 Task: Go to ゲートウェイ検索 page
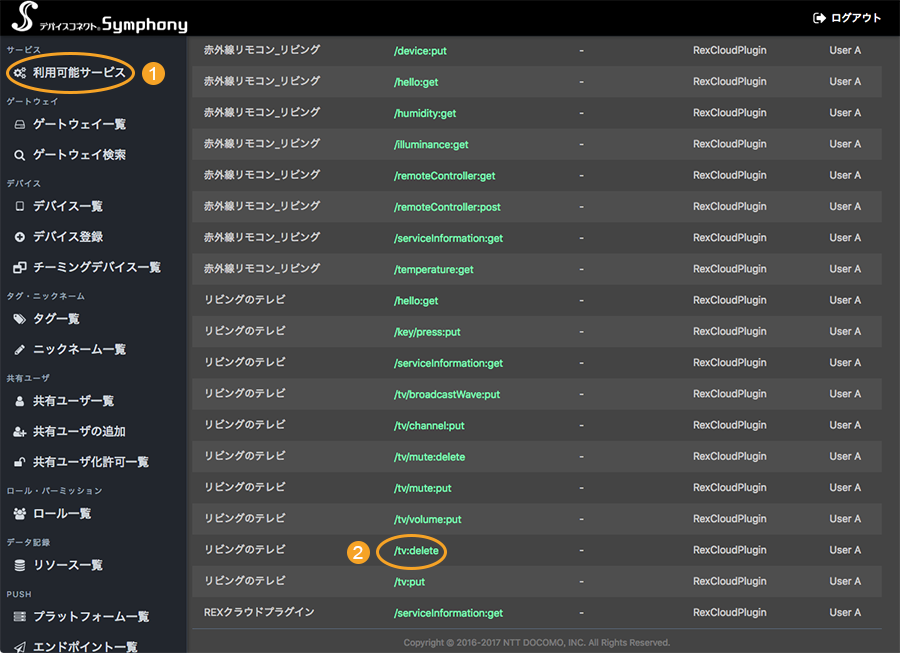pos(79,155)
